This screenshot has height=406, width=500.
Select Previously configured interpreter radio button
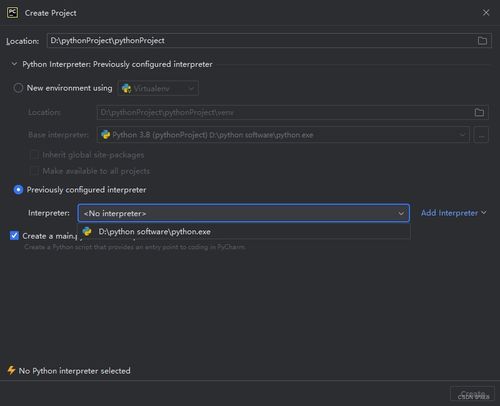pyautogui.click(x=18, y=190)
